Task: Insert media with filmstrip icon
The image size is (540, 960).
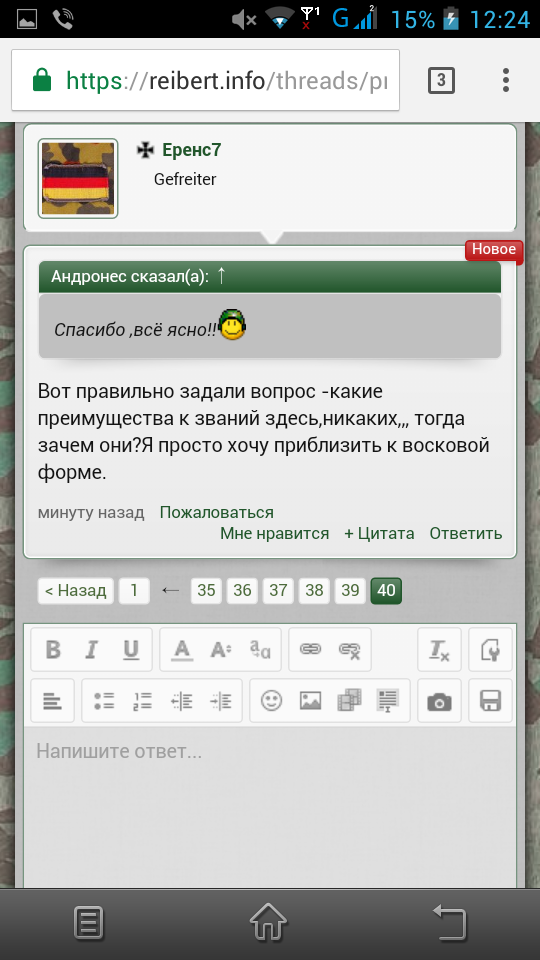Action: 350,700
